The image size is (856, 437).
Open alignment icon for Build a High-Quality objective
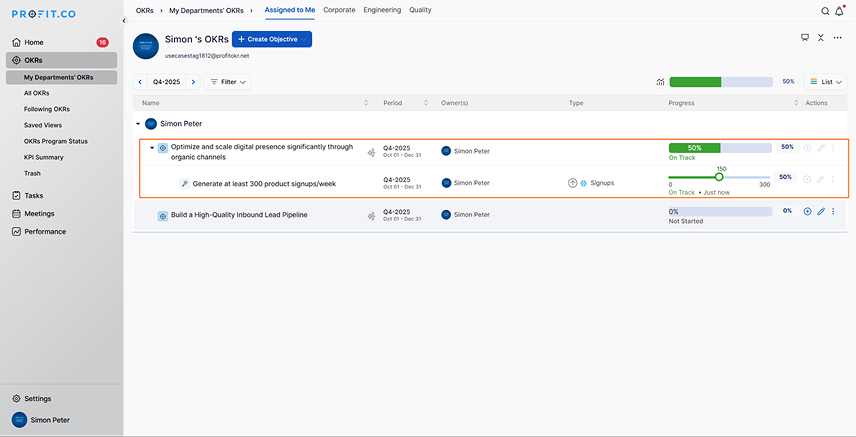372,216
